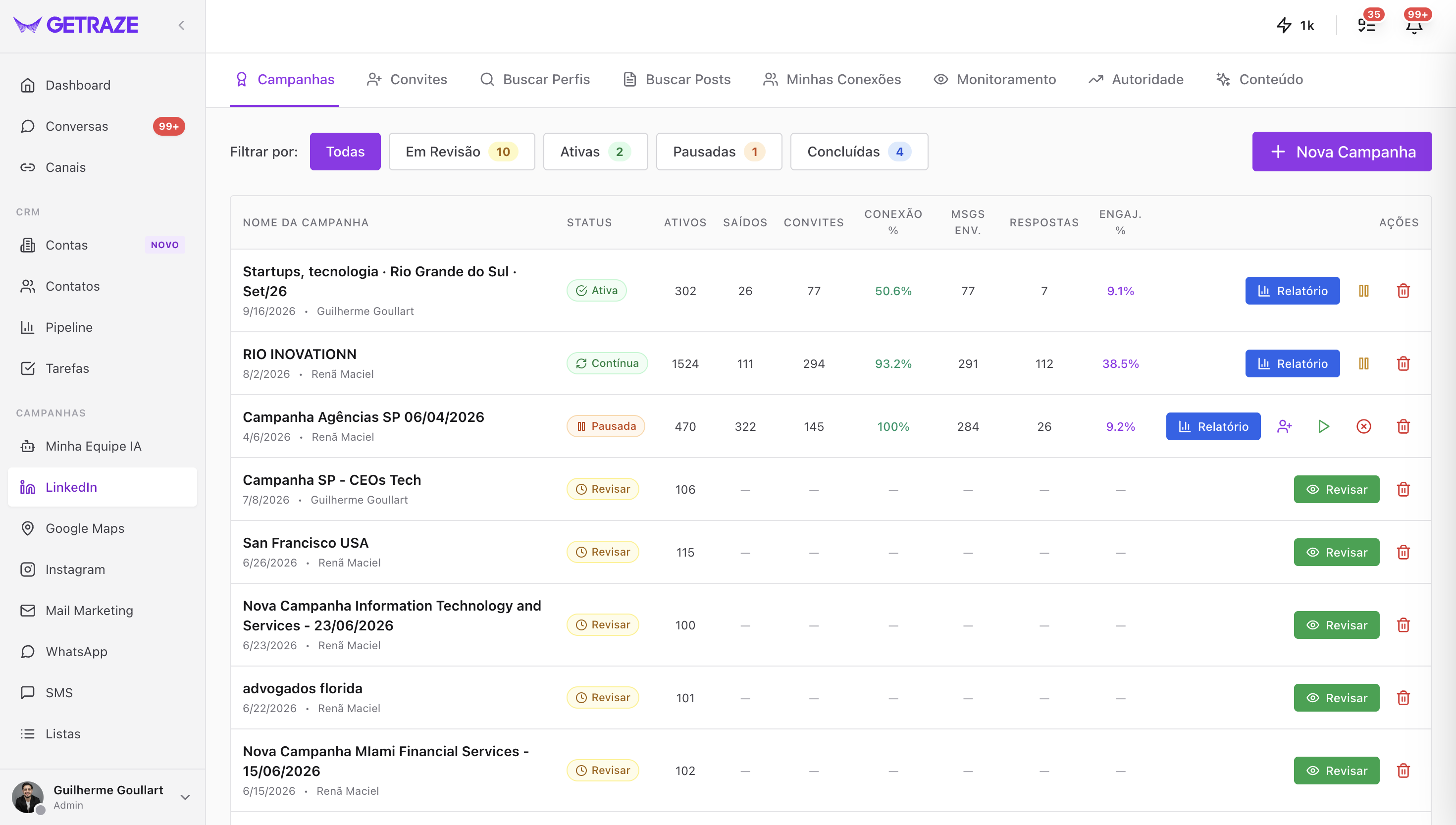Viewport: 1456px width, 825px height.
Task: Delete the Campanha SP - CEOs Tech row
Action: [1404, 489]
